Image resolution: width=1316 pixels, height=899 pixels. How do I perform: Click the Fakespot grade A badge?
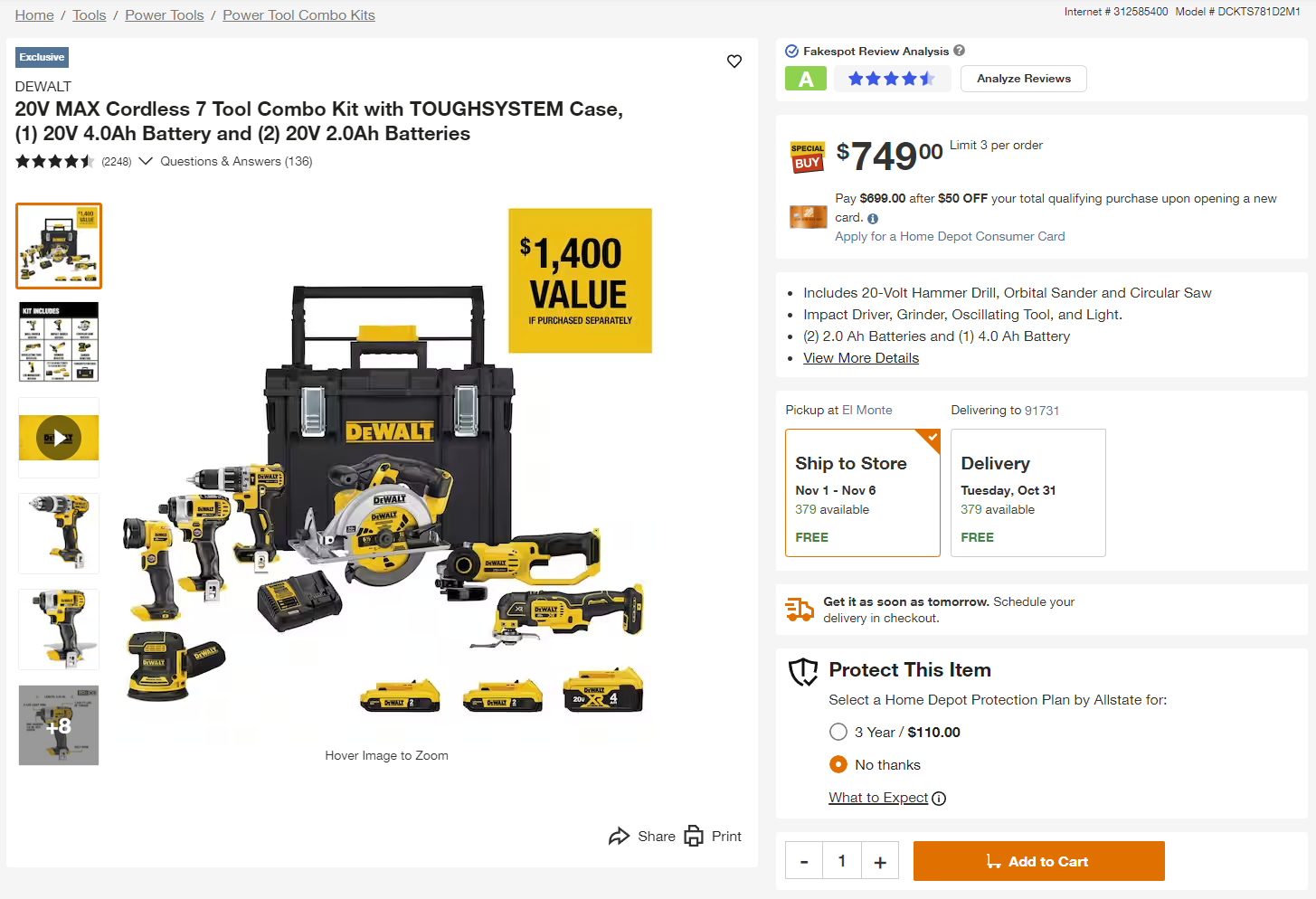(x=806, y=80)
